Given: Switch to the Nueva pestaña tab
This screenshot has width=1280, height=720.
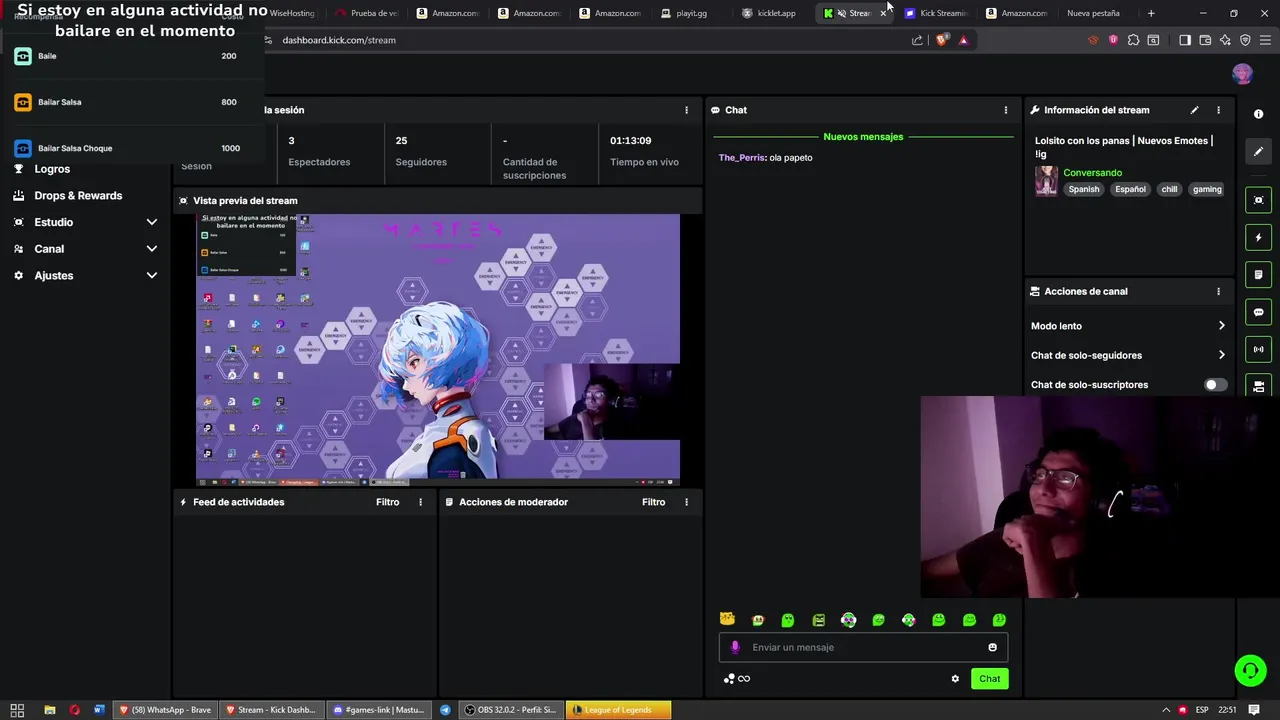Looking at the screenshot, I should pyautogui.click(x=1093, y=13).
